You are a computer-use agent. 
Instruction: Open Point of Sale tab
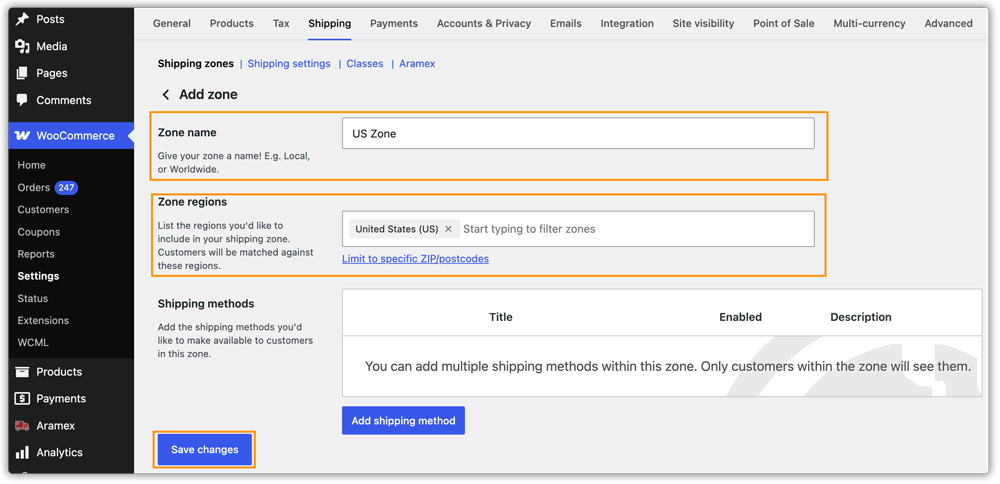784,24
